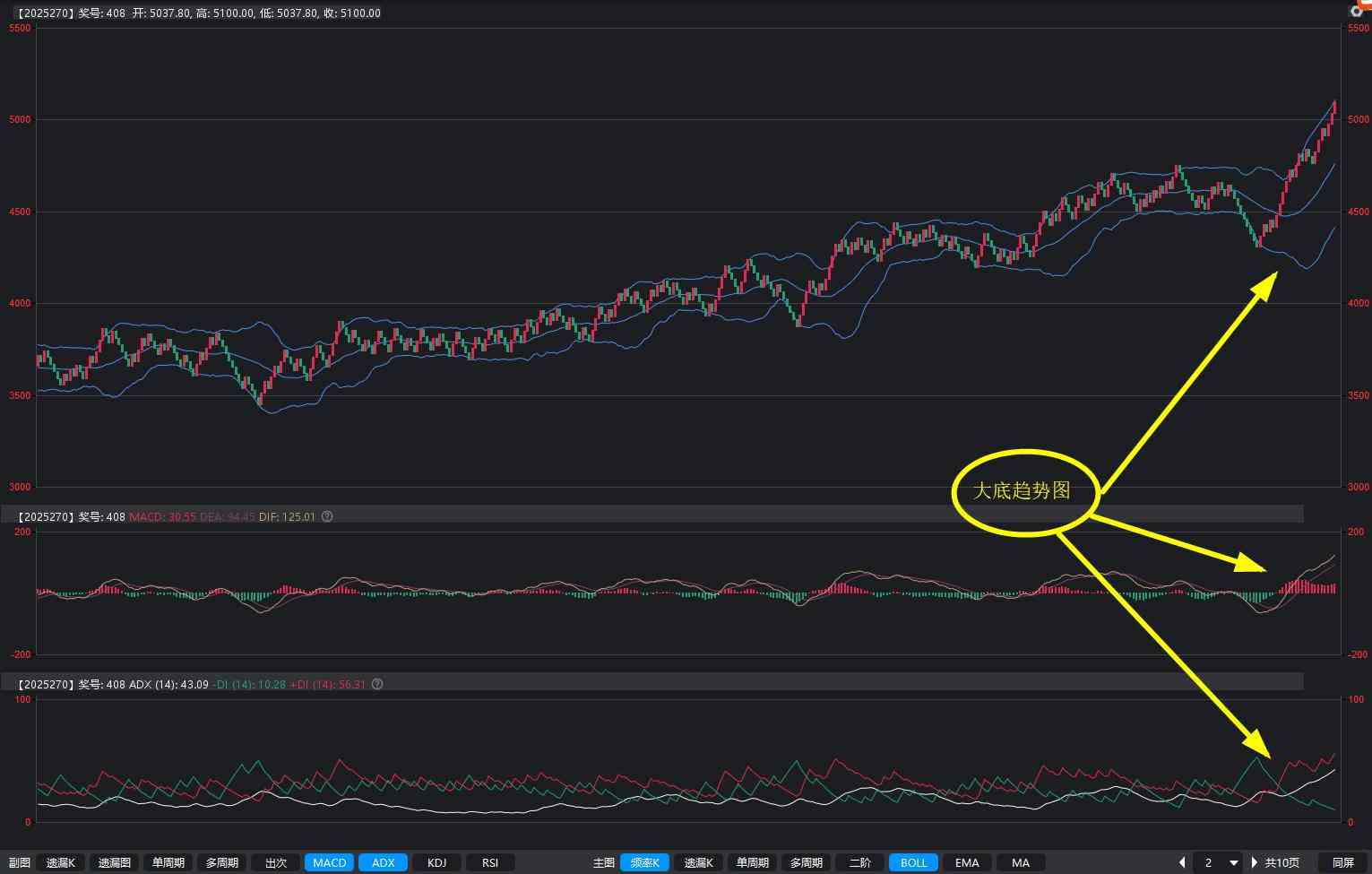Image resolution: width=1372 pixels, height=874 pixels.
Task: Switch main chart to MA
Action: click(1021, 862)
